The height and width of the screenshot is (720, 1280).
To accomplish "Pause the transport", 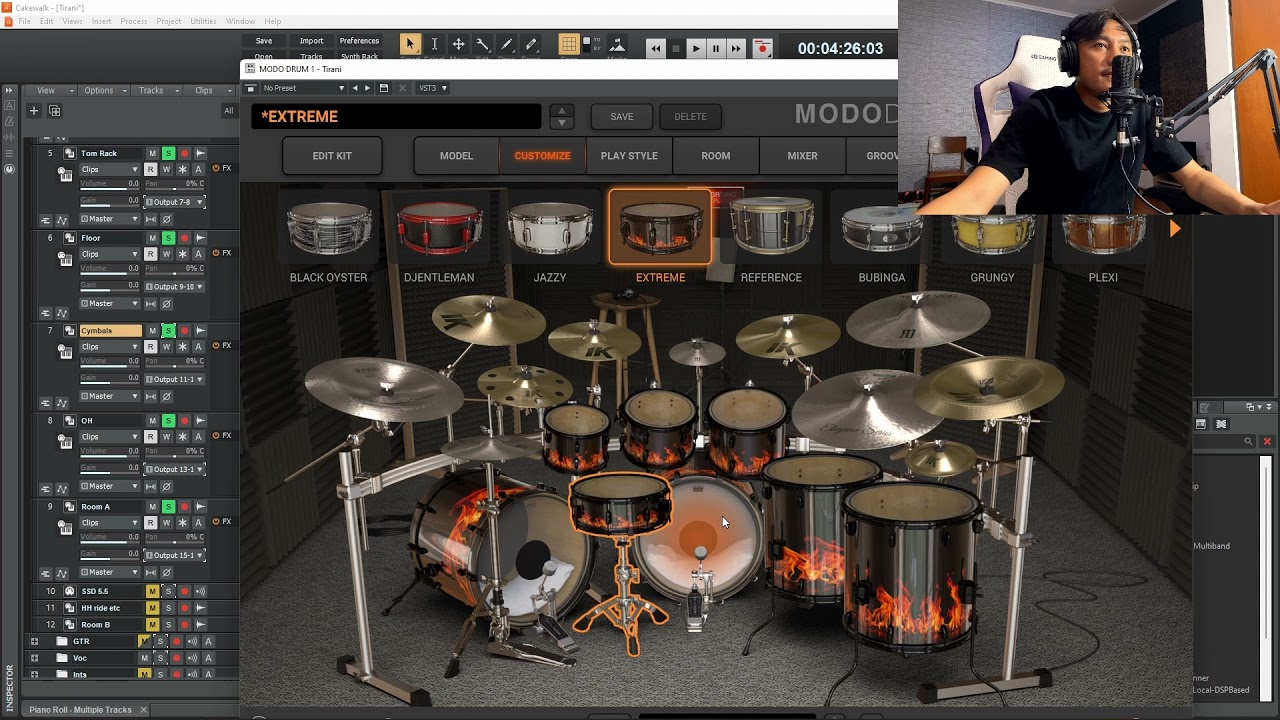I will pos(716,48).
